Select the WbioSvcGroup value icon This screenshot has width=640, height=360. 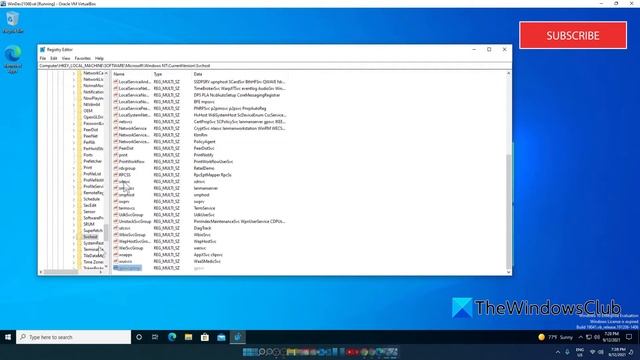pos(116,235)
